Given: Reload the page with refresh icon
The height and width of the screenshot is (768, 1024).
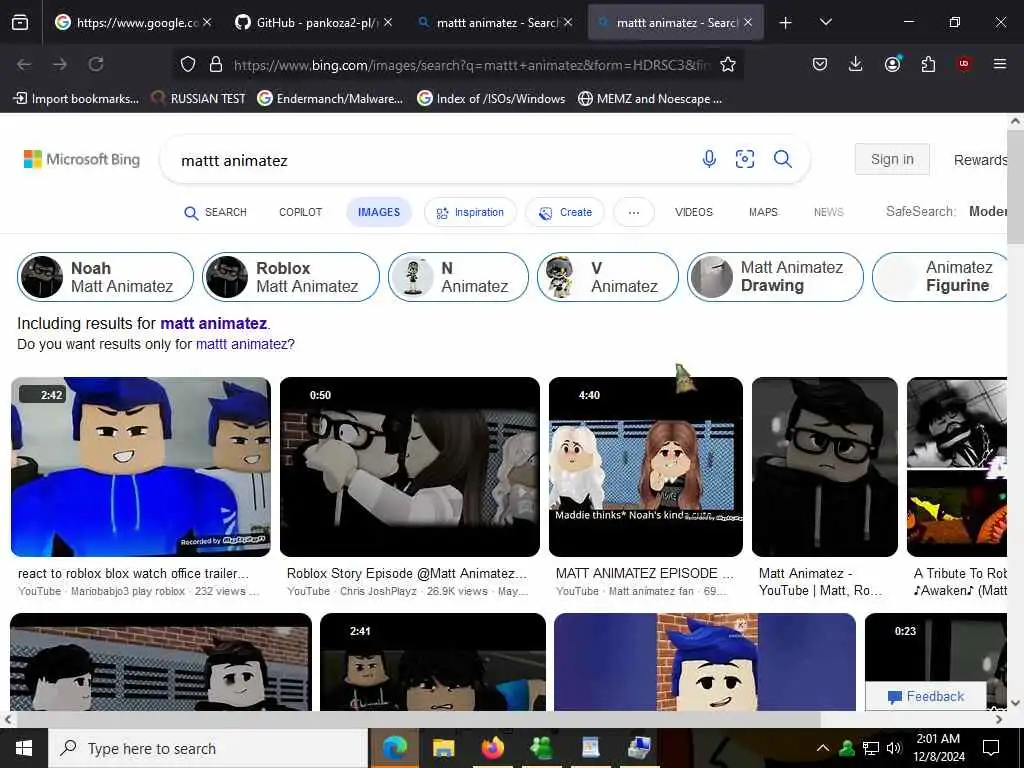Looking at the screenshot, I should (96, 64).
